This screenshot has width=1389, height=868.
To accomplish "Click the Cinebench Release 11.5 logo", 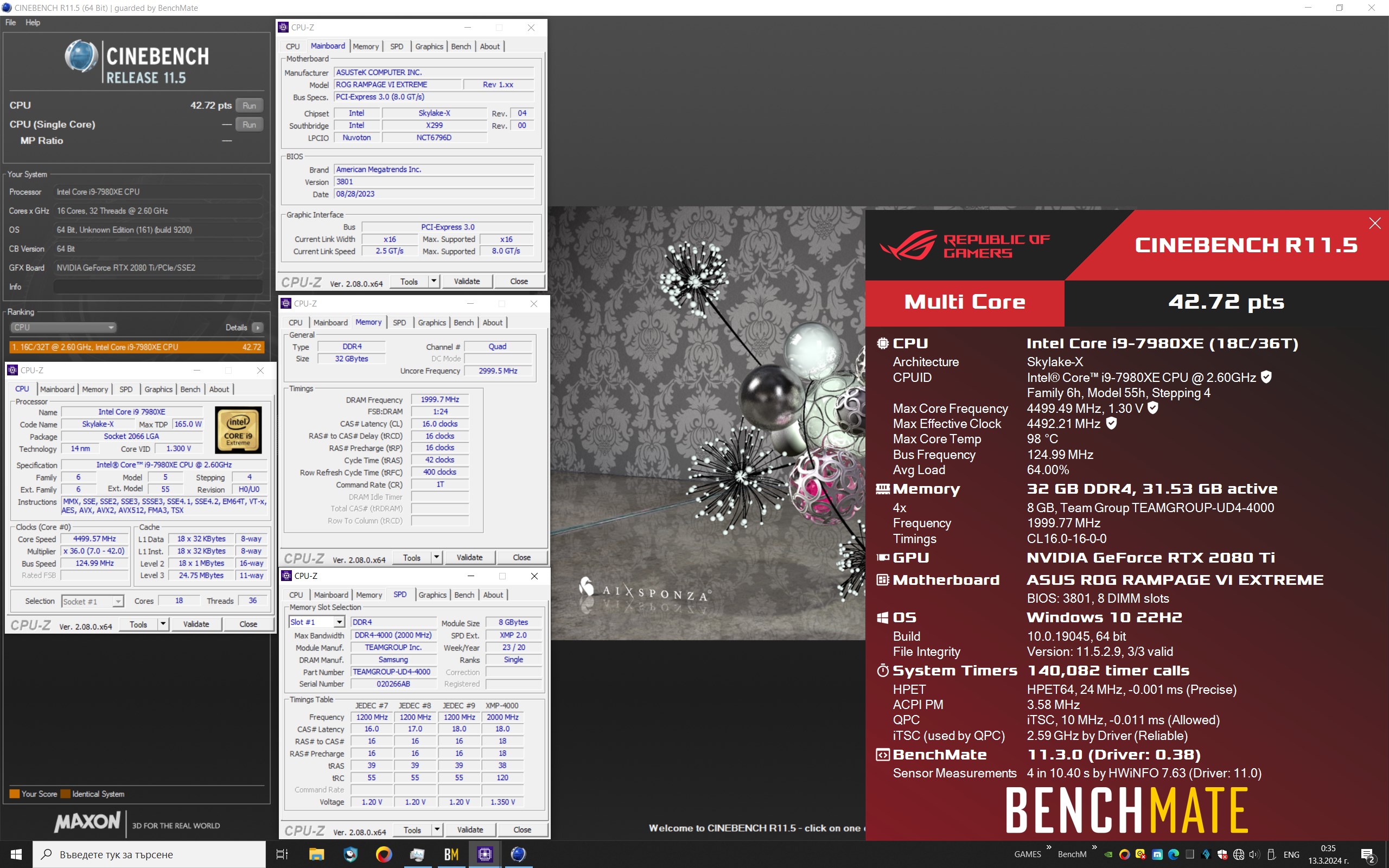I will [x=137, y=62].
